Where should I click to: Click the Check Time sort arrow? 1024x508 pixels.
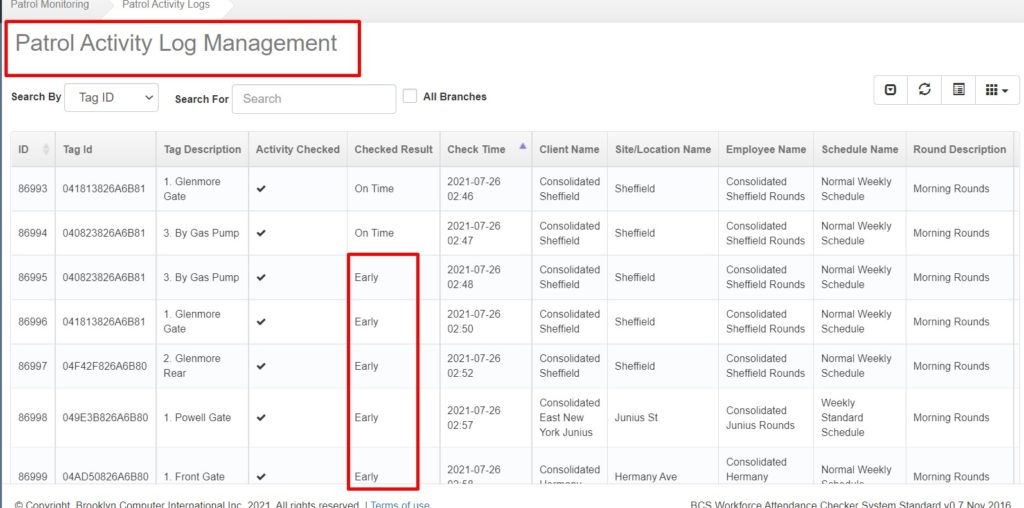522,147
